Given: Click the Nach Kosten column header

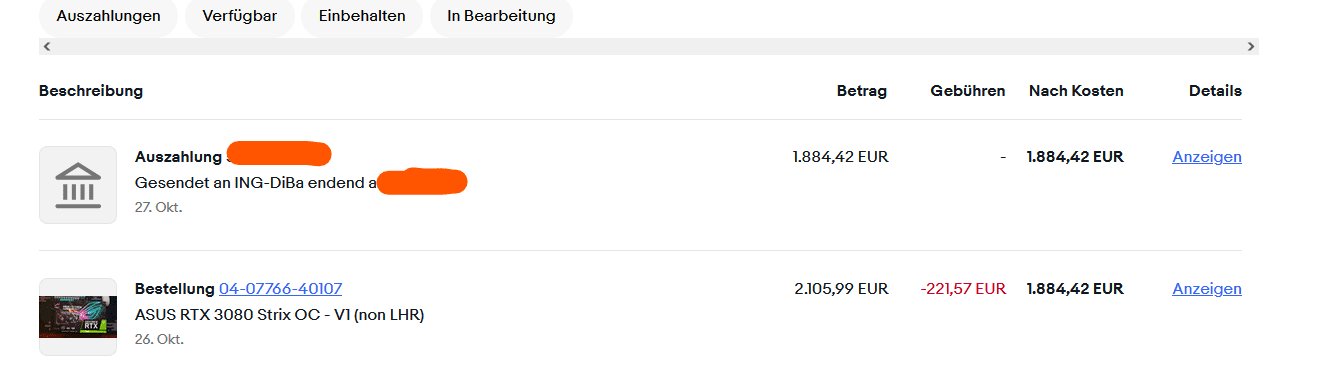Looking at the screenshot, I should coord(1076,91).
